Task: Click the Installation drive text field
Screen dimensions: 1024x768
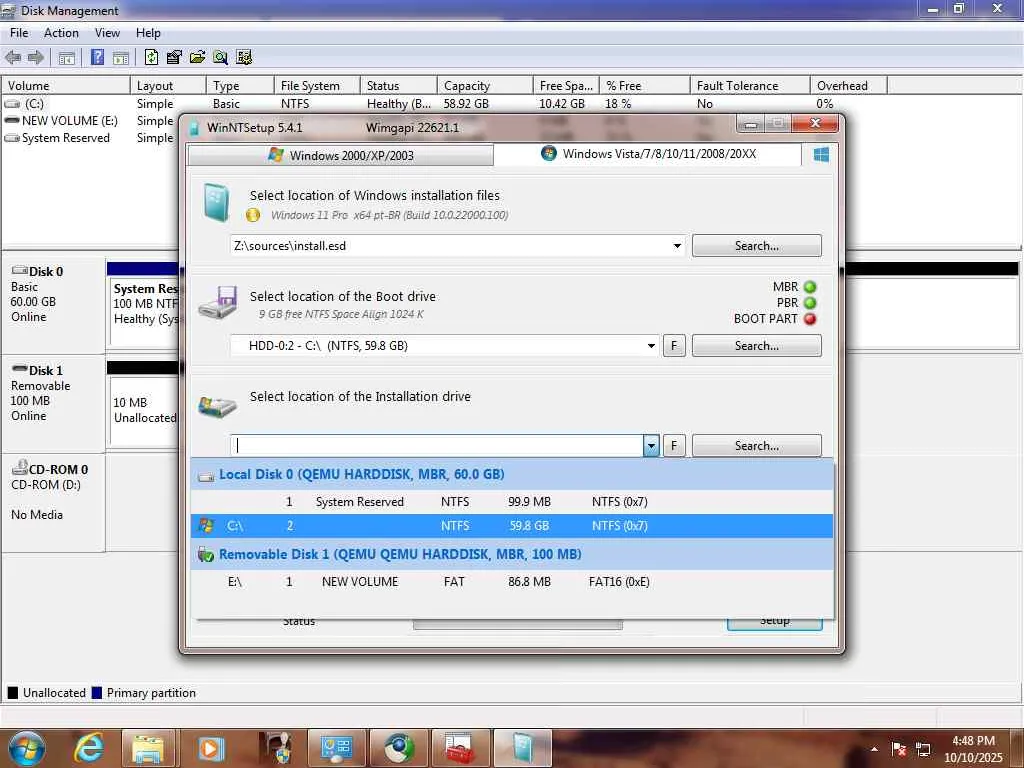Action: (437, 446)
